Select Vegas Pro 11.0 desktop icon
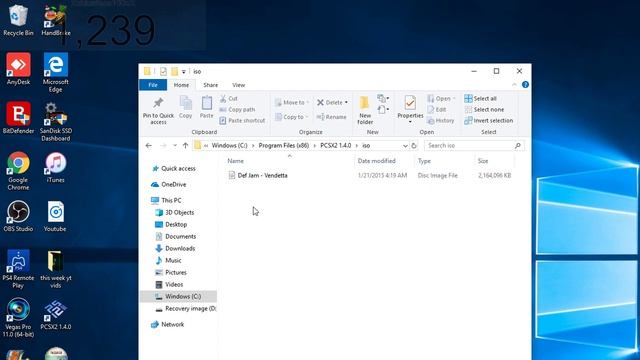 [x=18, y=318]
